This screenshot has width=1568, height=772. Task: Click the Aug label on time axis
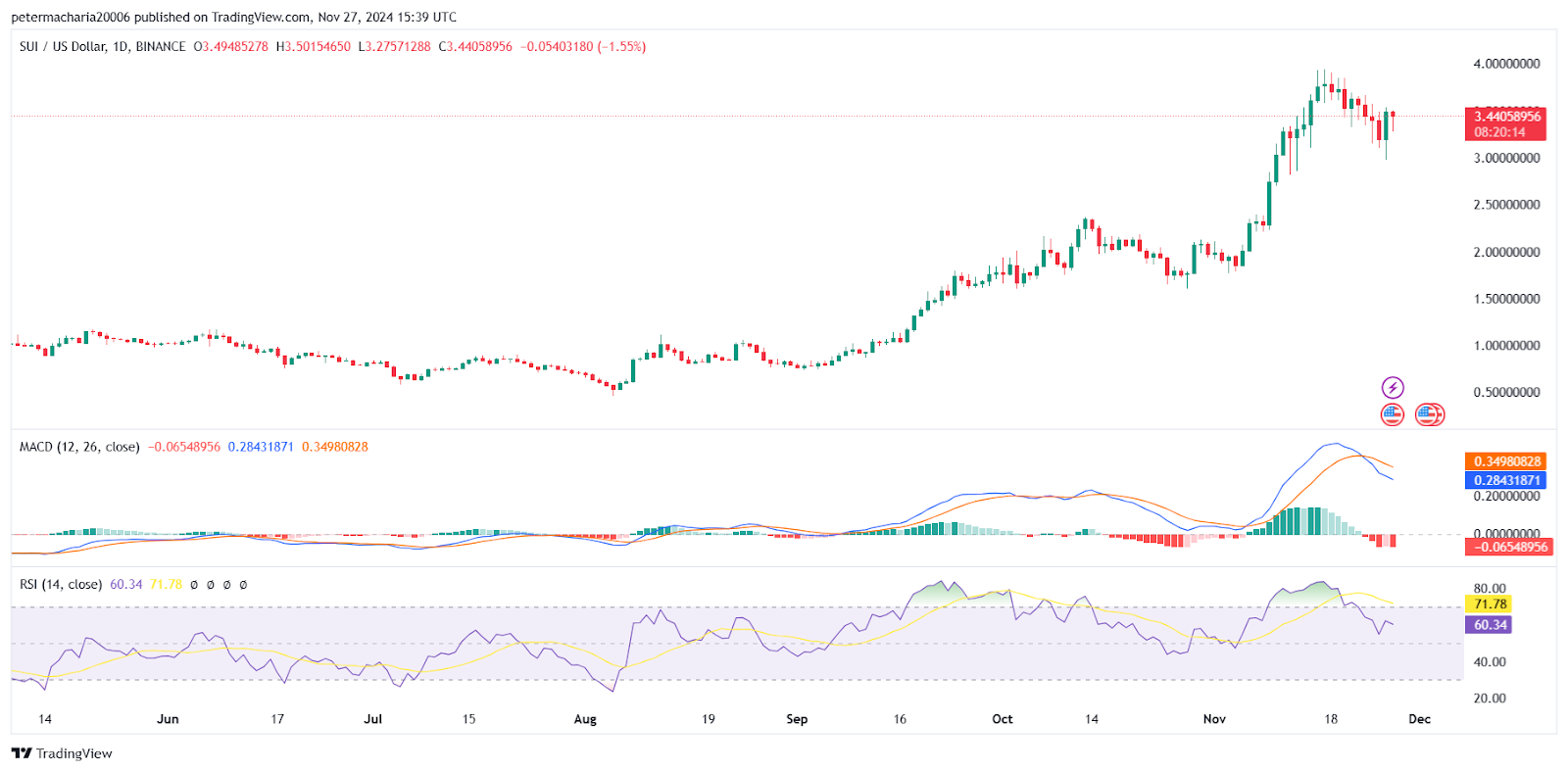pos(585,719)
